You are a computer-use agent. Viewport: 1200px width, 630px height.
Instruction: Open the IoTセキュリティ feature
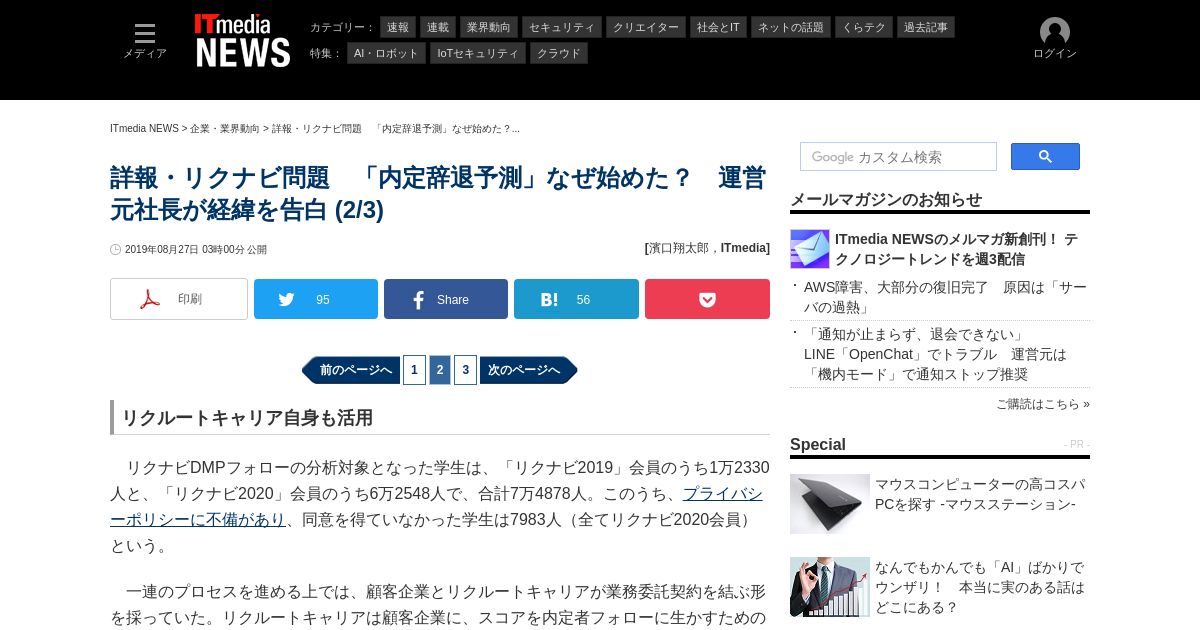point(478,53)
